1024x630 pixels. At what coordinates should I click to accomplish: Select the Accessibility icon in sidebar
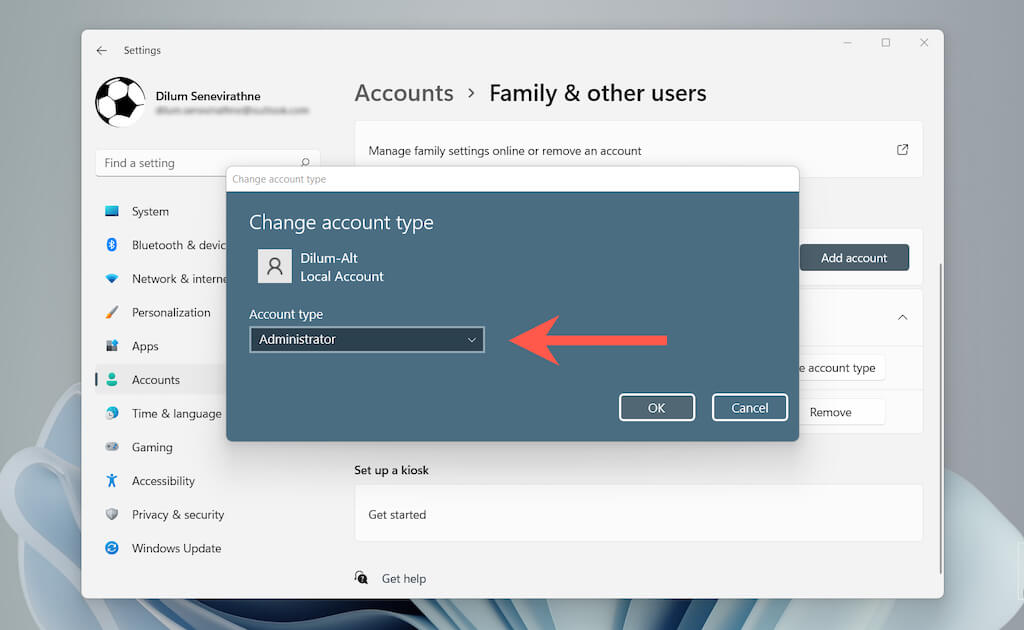click(112, 480)
